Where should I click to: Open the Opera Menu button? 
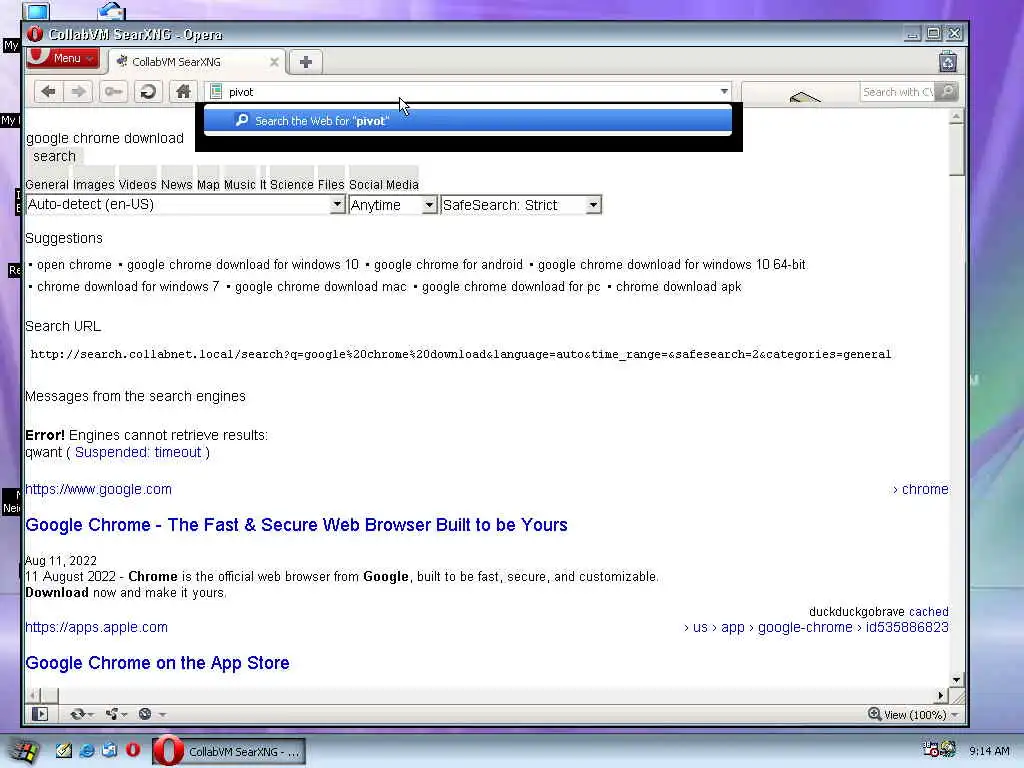(x=63, y=58)
